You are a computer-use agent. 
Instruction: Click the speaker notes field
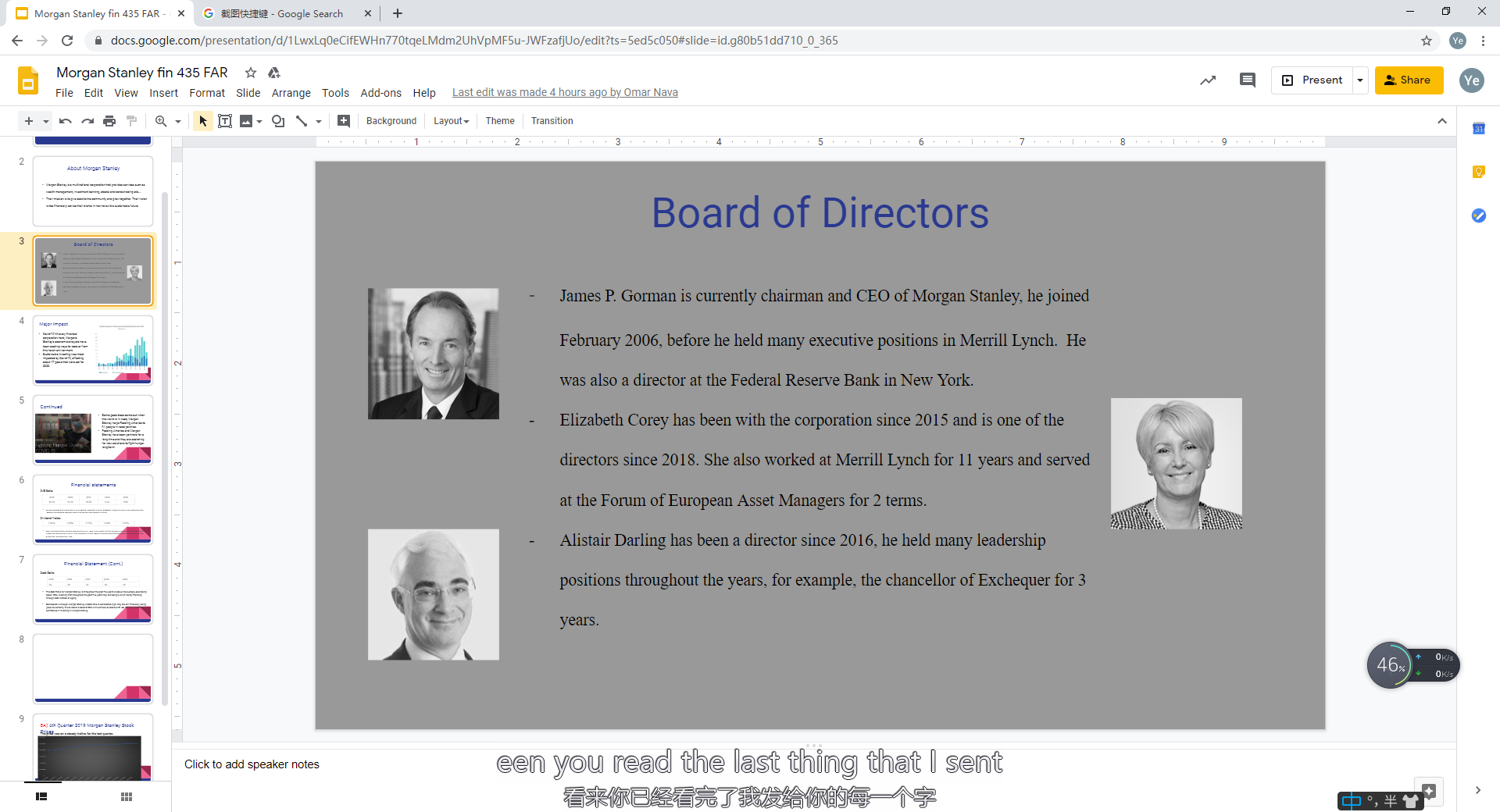click(x=812, y=764)
